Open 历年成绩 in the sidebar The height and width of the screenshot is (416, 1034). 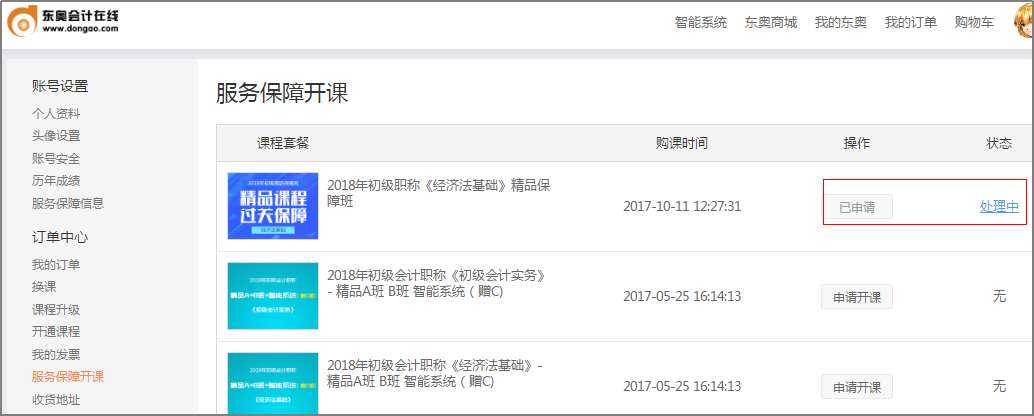coord(56,181)
